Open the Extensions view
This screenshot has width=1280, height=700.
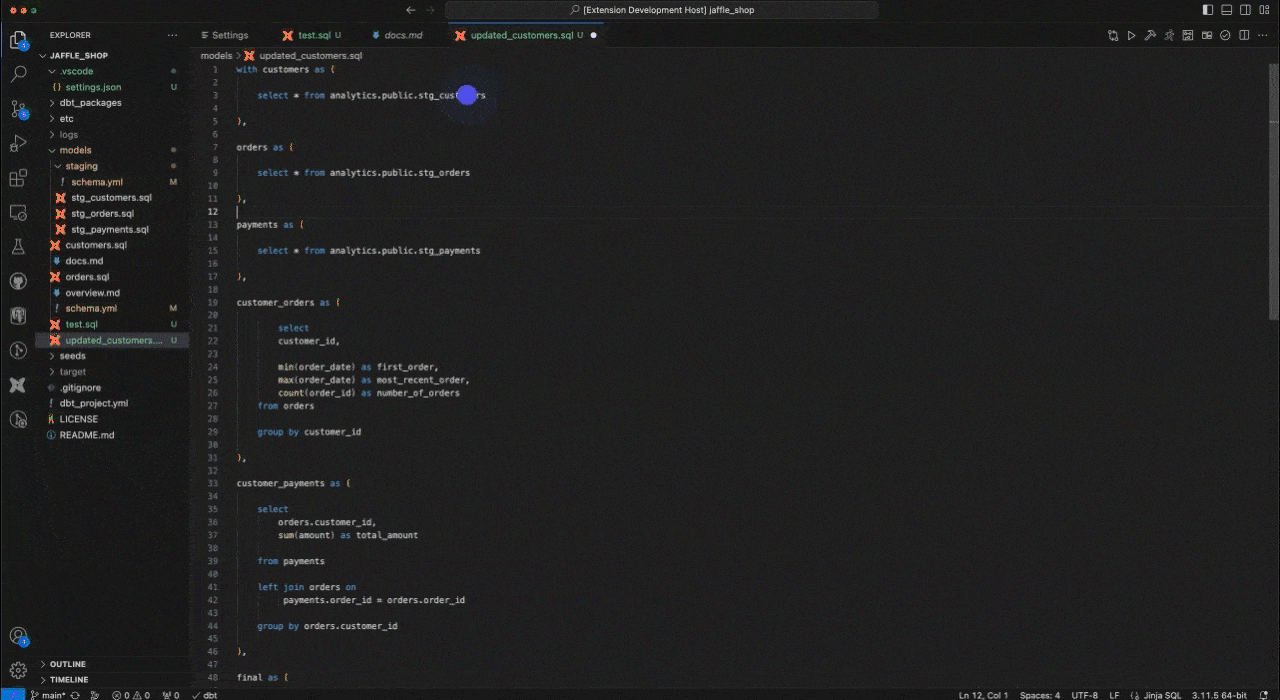coord(18,178)
